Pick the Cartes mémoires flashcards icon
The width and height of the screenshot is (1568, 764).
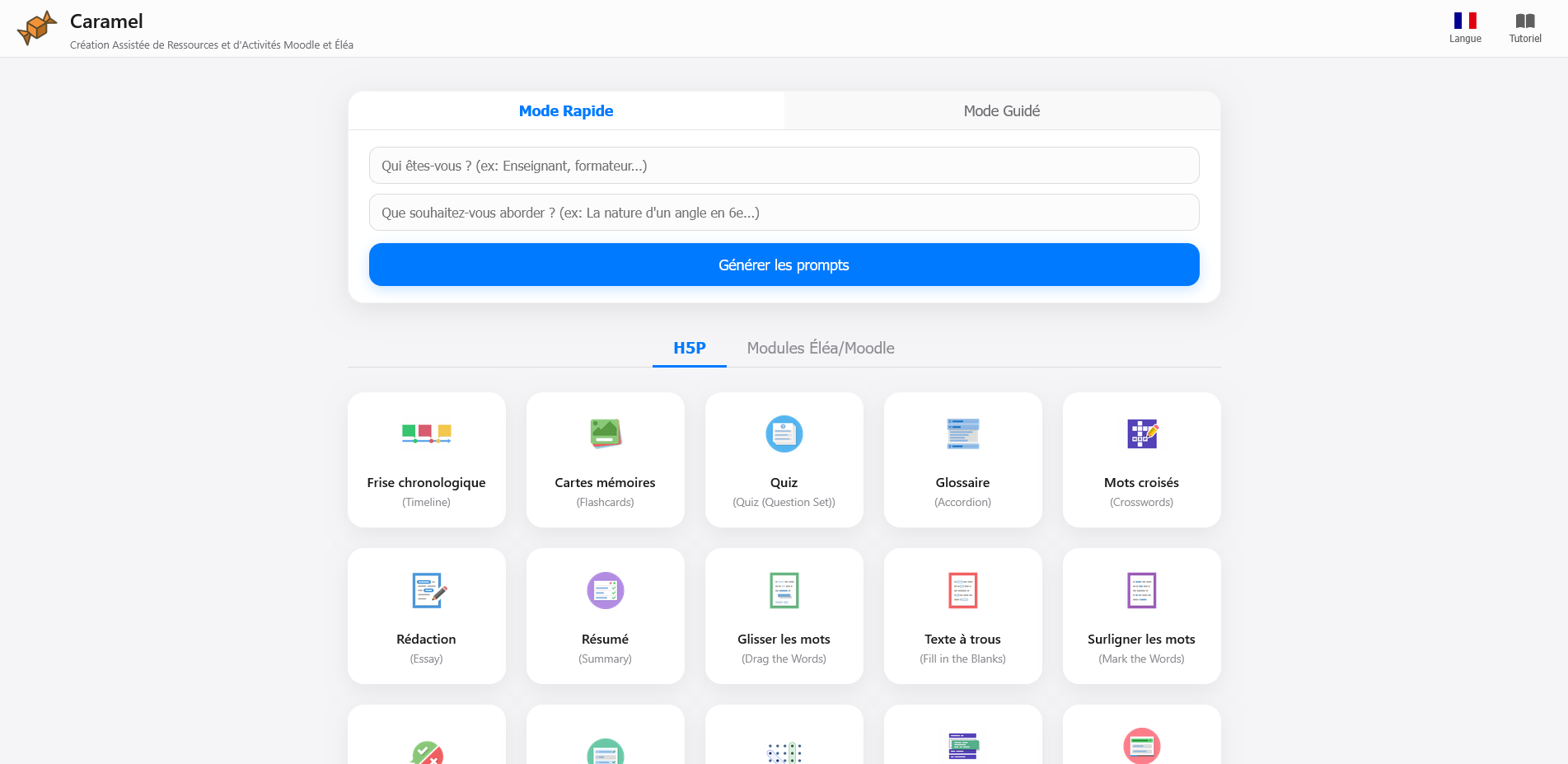605,434
